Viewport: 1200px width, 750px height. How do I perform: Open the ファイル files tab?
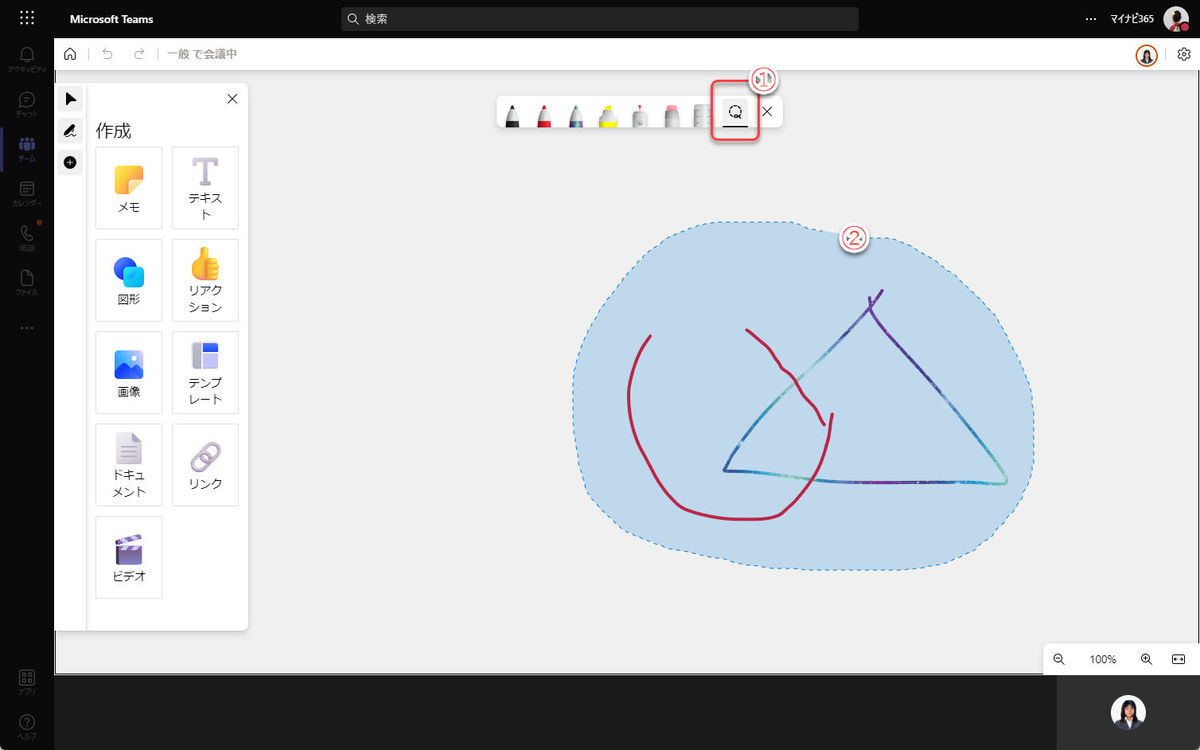27,283
